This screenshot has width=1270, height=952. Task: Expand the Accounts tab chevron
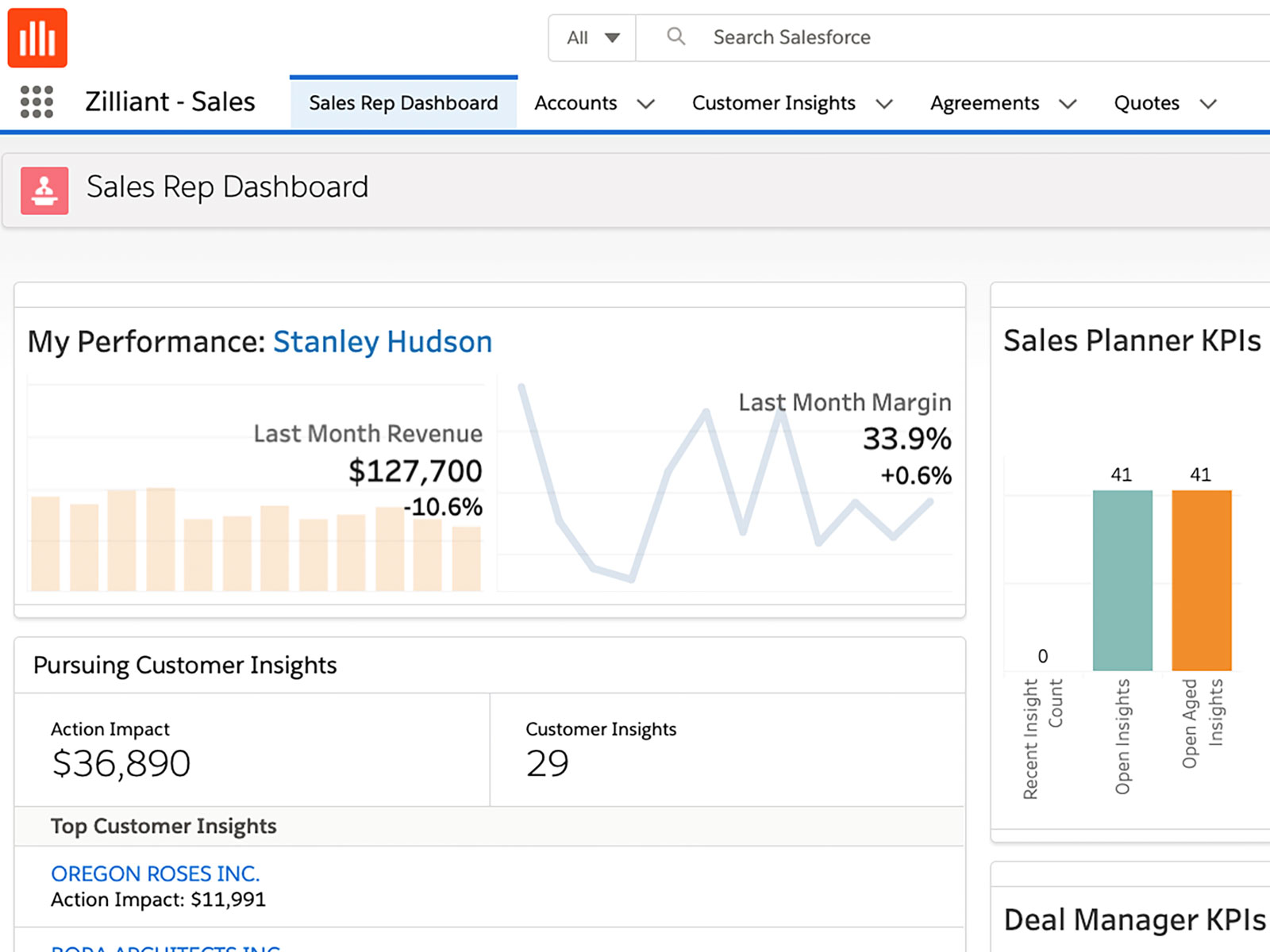point(646,104)
